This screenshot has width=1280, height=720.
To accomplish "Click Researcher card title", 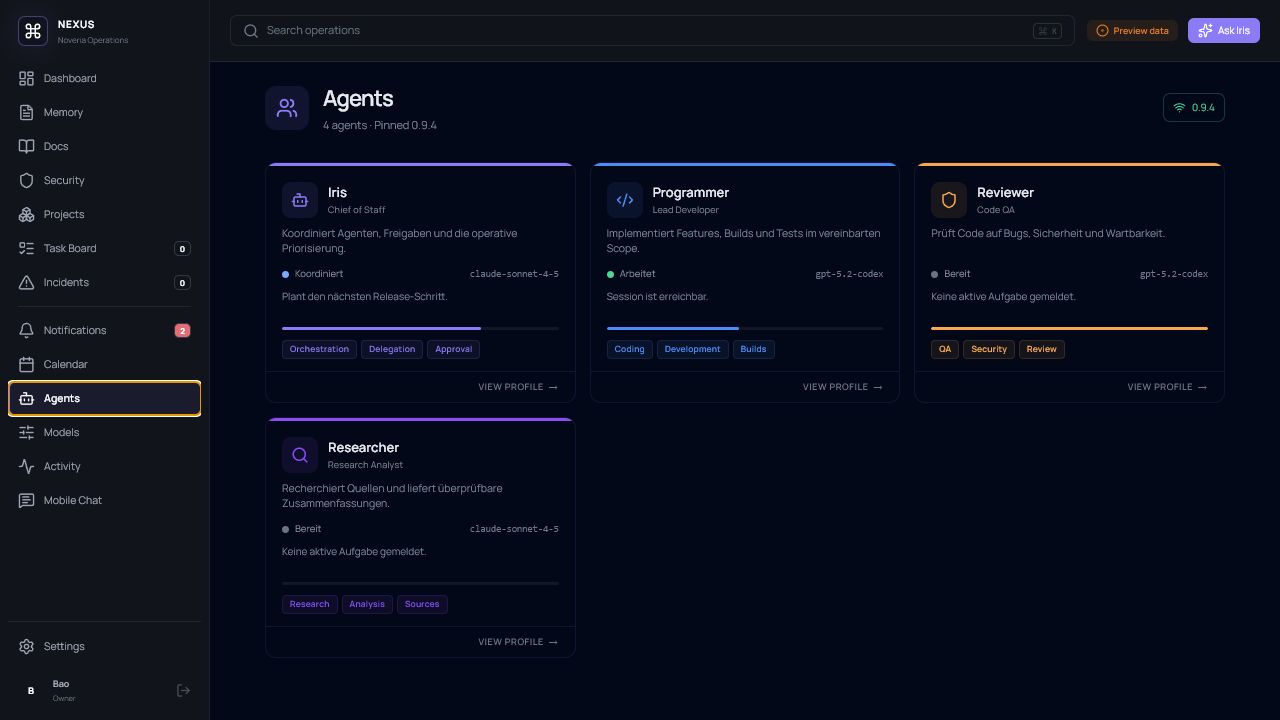I will [x=363, y=447].
